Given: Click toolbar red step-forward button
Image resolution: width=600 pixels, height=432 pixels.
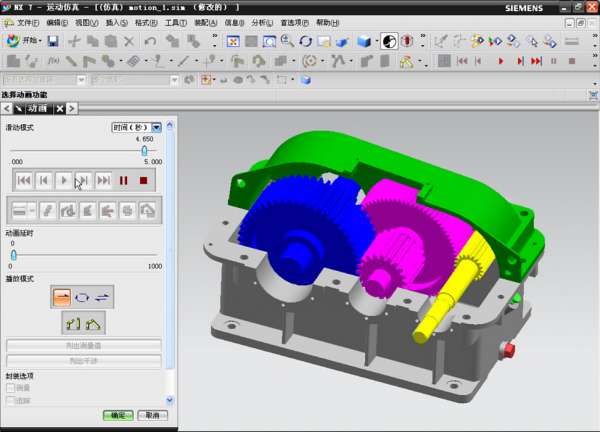Looking at the screenshot, I should (x=520, y=61).
